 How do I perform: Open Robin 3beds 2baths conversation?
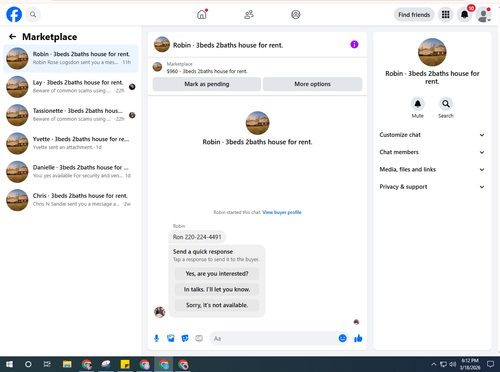(71, 58)
